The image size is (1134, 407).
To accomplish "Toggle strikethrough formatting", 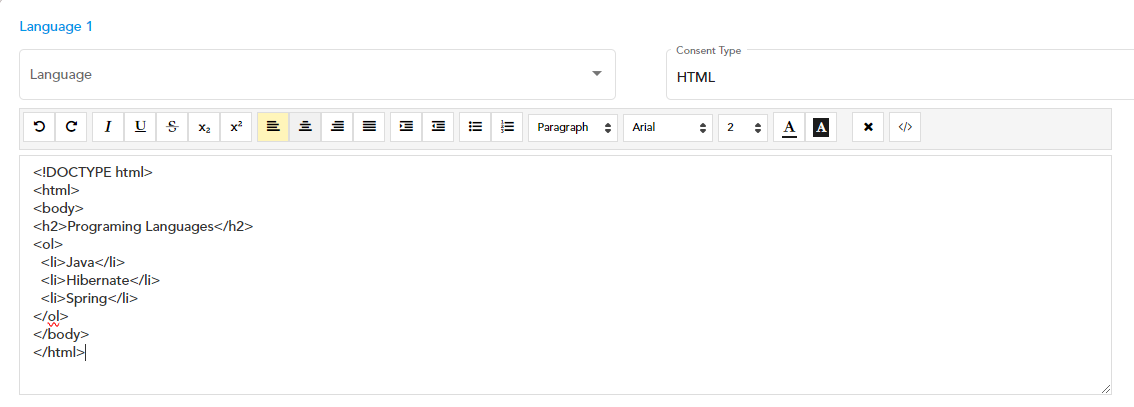I will 172,127.
